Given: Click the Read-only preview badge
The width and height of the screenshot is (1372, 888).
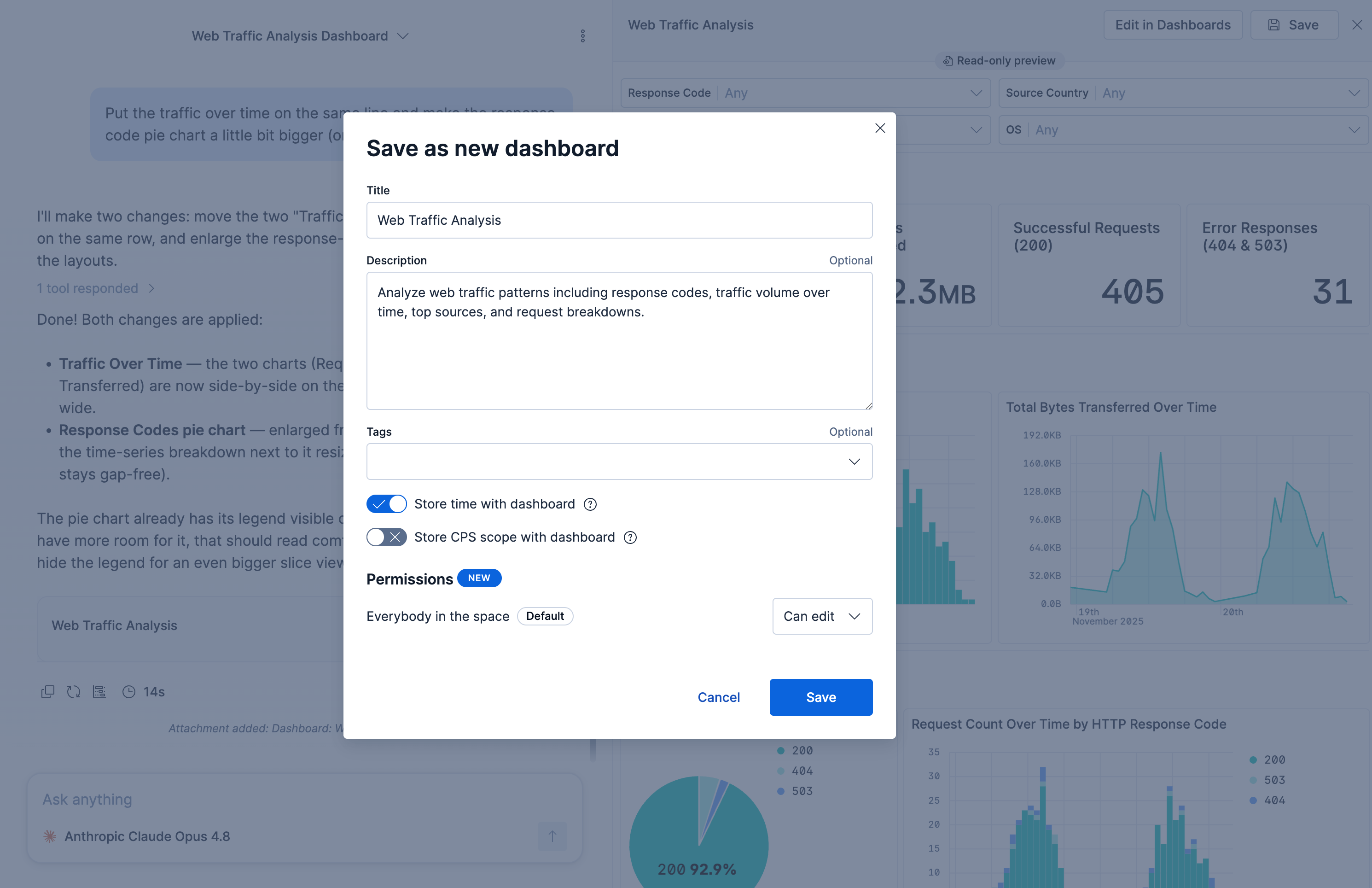Looking at the screenshot, I should 999,60.
